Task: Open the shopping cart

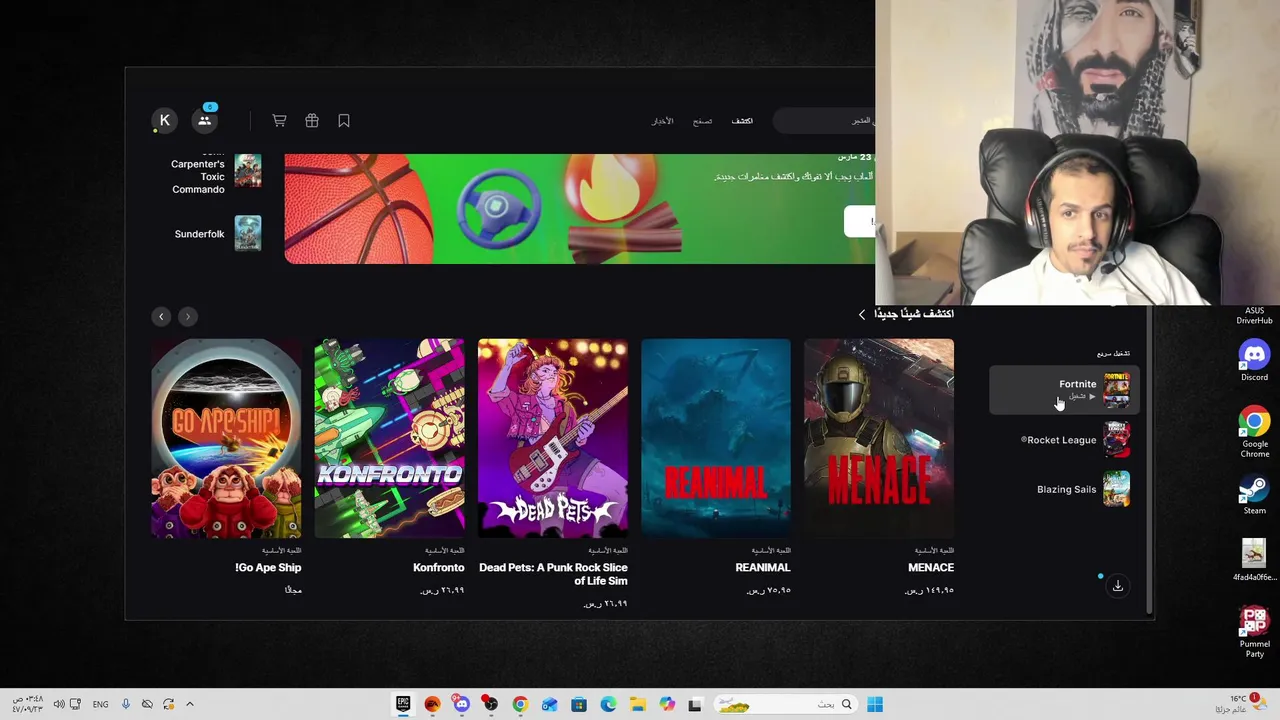Action: point(279,120)
